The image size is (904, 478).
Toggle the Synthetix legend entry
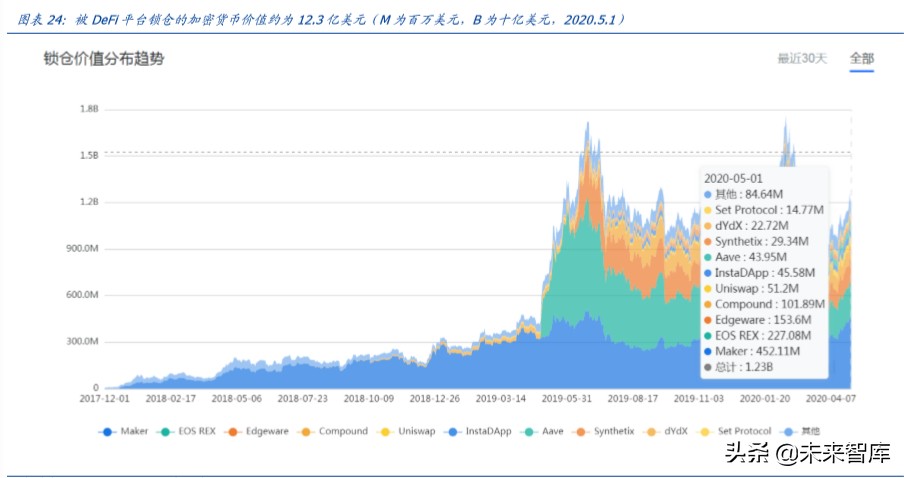point(602,431)
